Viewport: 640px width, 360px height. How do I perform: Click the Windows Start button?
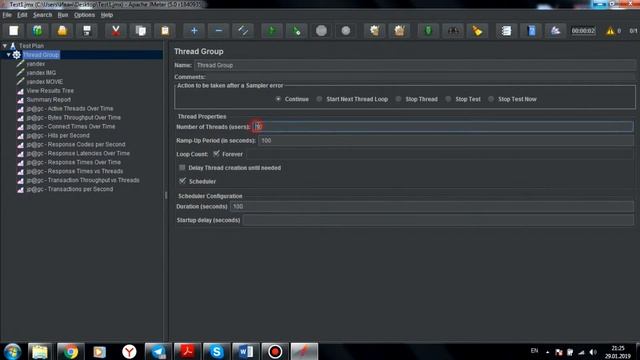[x=12, y=351]
